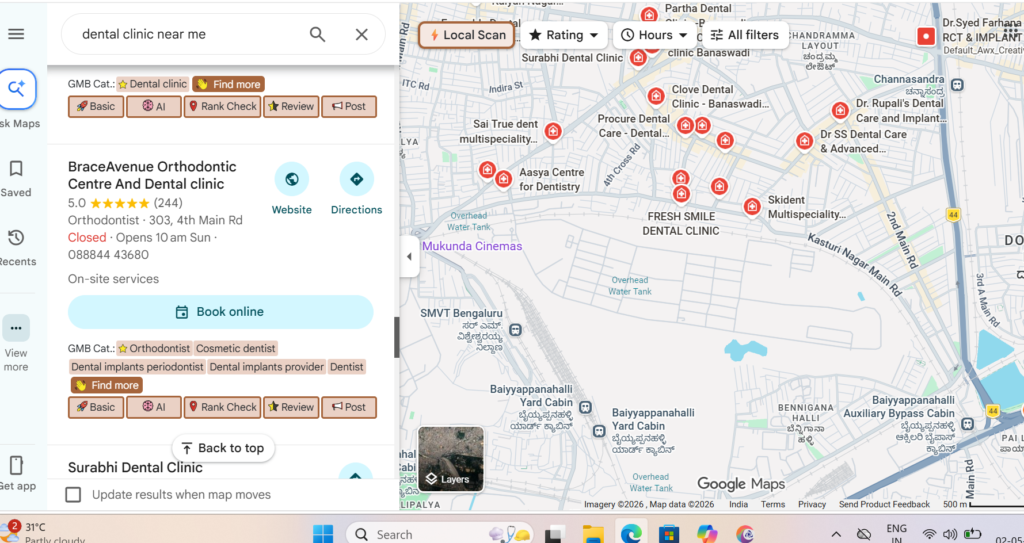Click Local Scan button

(x=467, y=35)
